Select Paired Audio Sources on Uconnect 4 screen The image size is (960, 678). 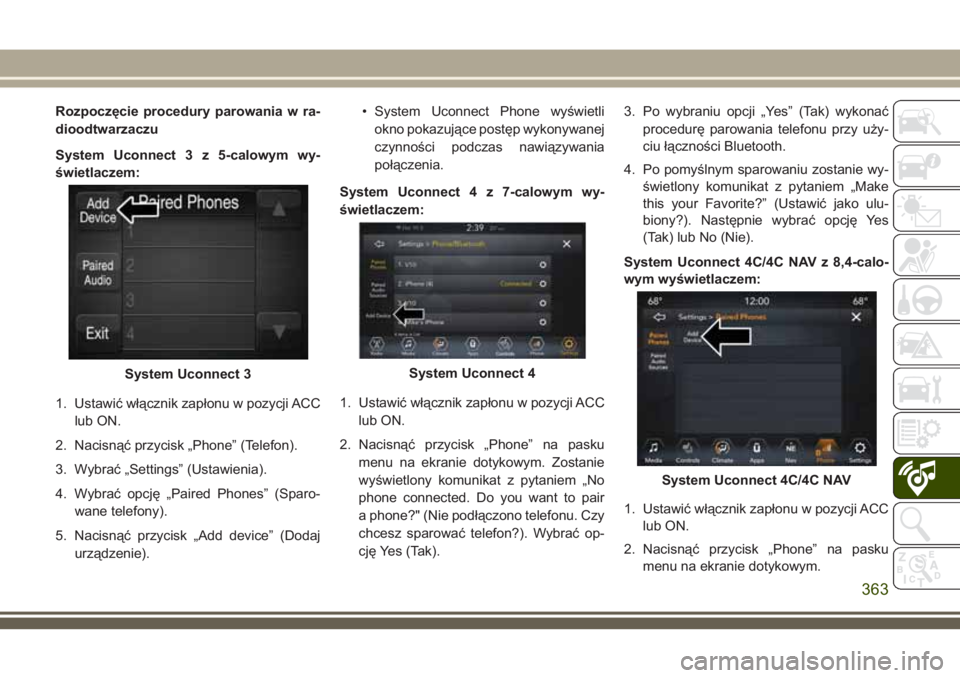(378, 290)
